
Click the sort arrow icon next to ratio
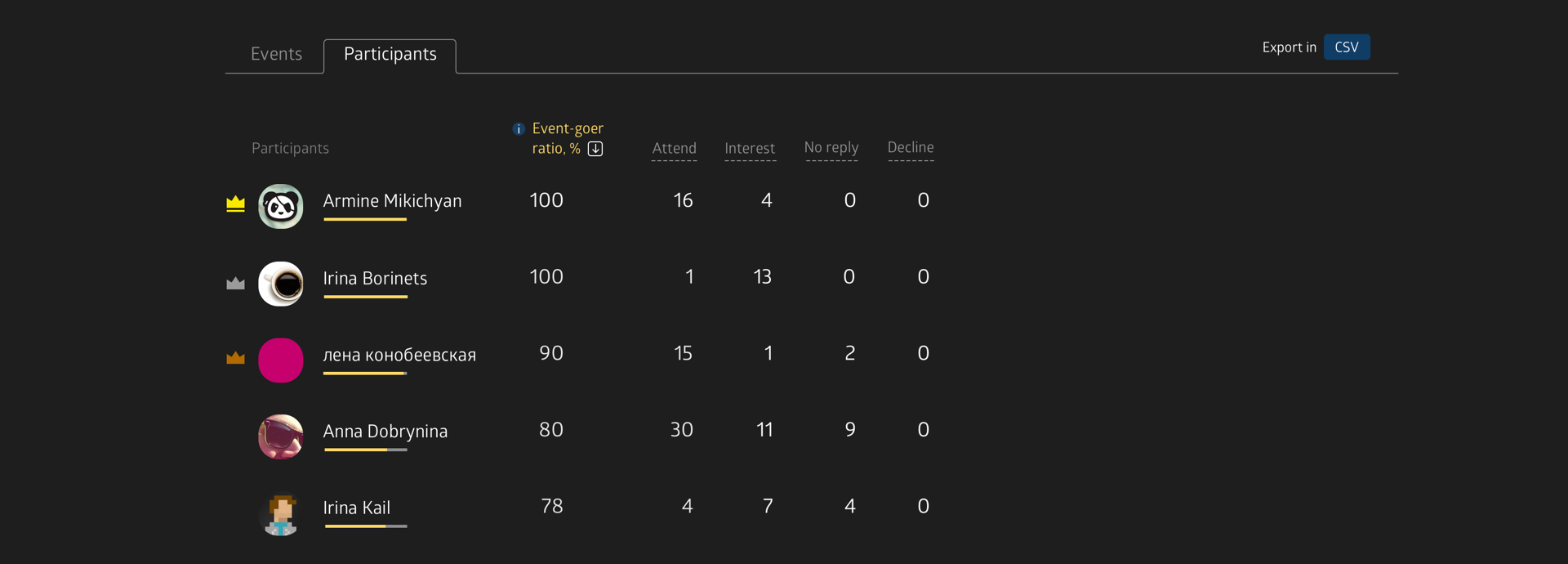[595, 149]
